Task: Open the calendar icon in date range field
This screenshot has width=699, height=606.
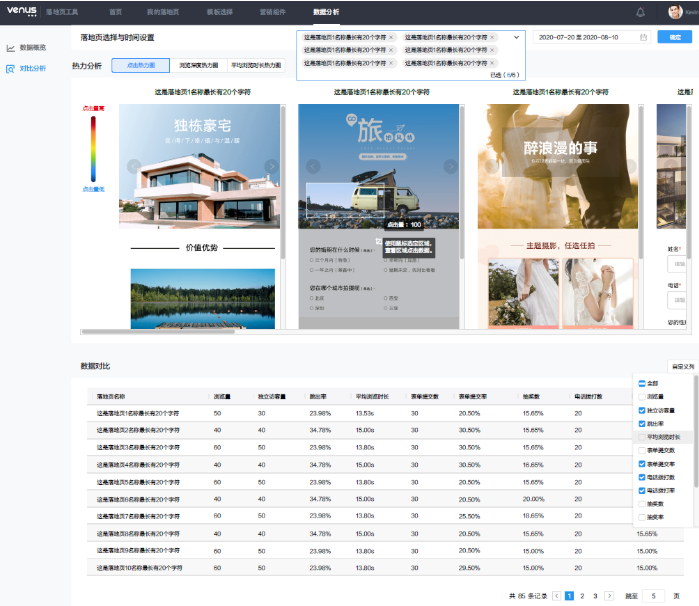Action: (x=643, y=37)
